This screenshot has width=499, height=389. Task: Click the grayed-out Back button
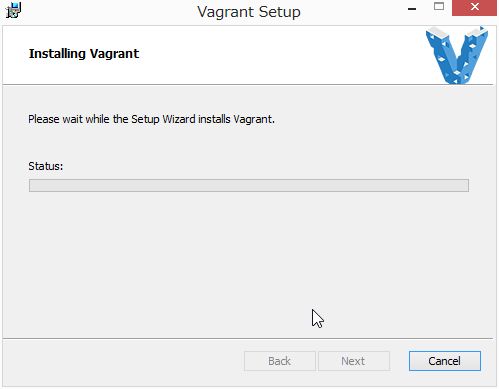coord(279,361)
